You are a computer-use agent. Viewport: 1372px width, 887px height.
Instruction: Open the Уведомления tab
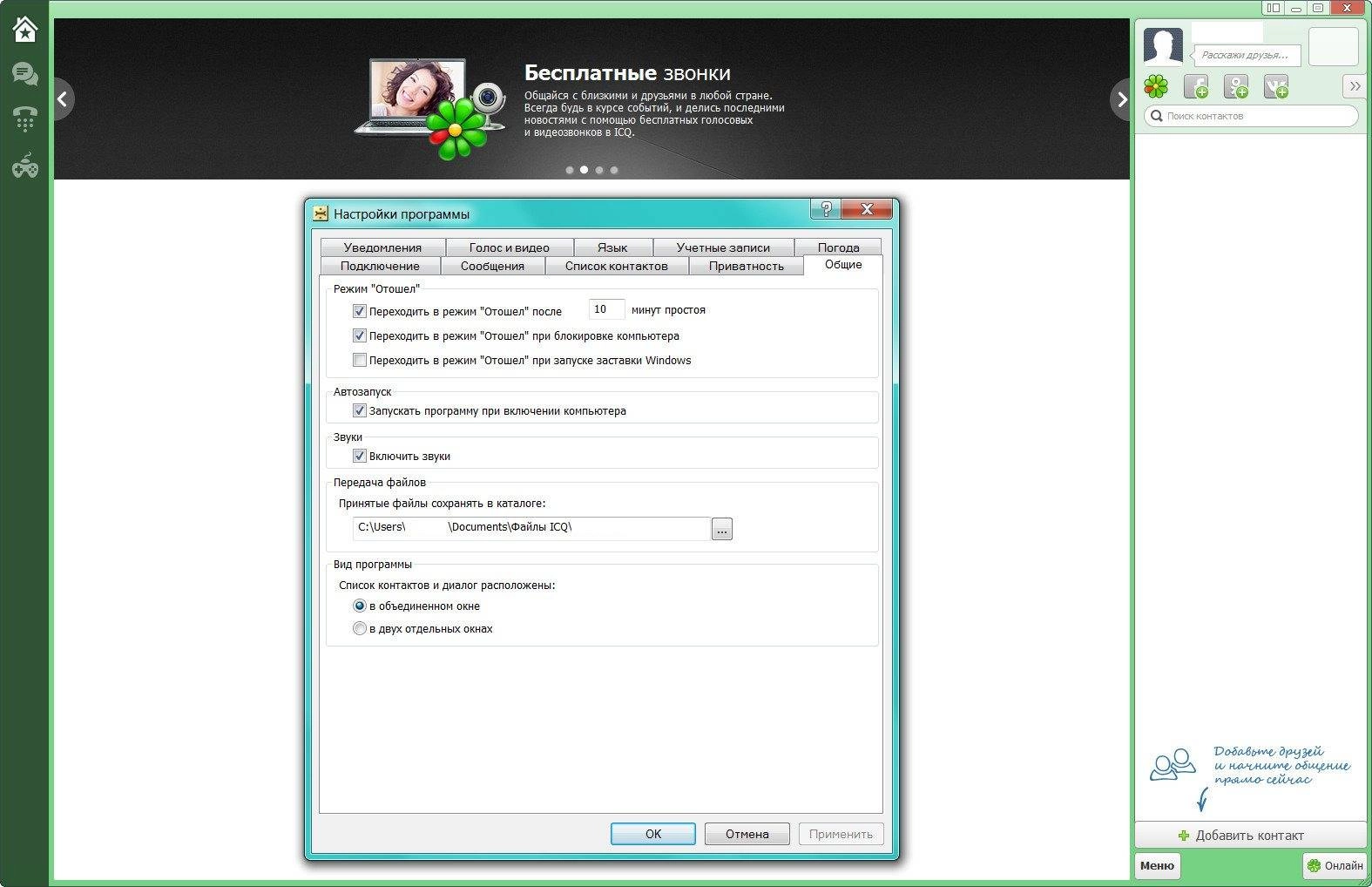click(382, 247)
